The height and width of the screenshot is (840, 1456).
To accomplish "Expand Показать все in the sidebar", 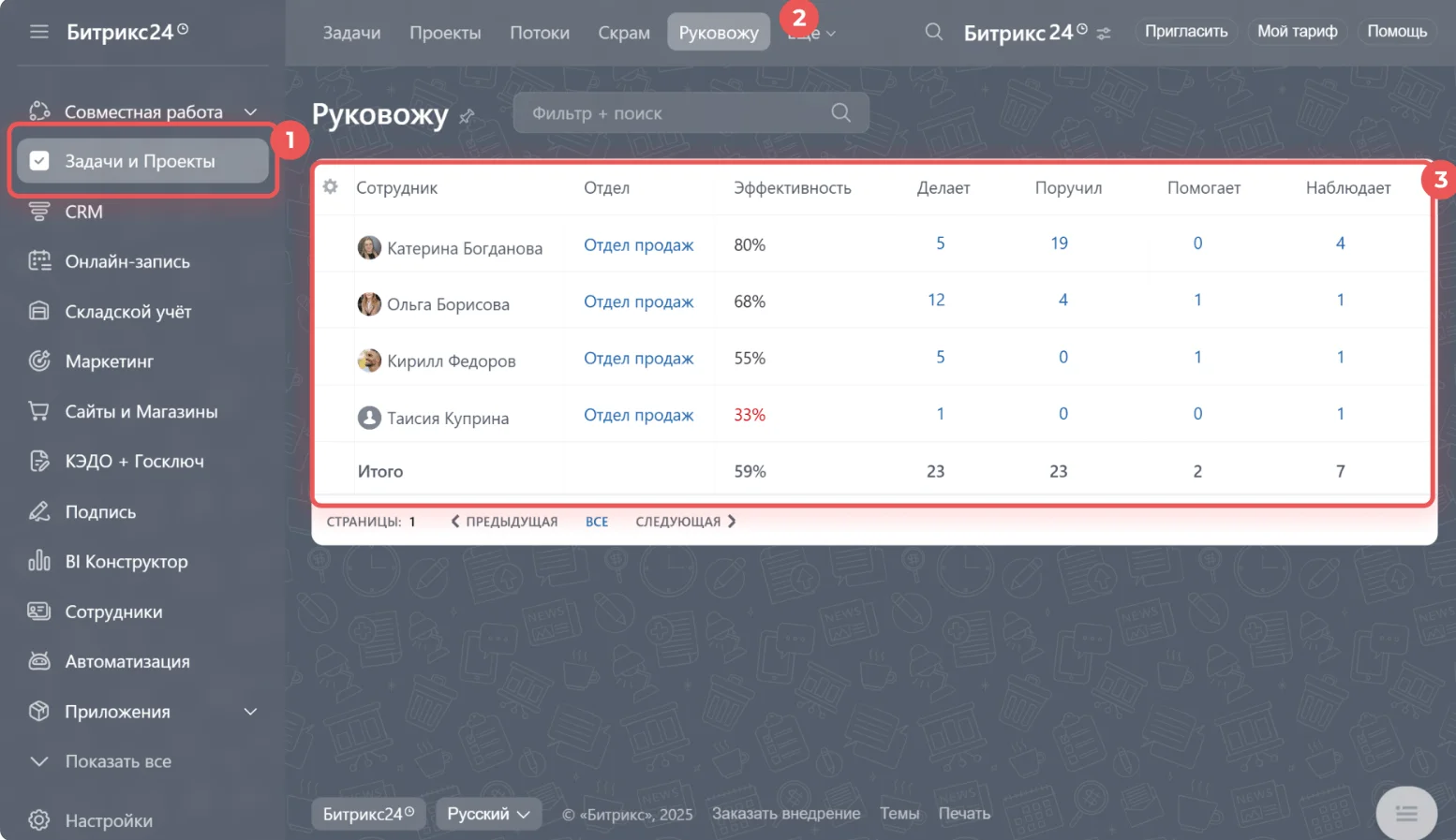I will point(100,761).
